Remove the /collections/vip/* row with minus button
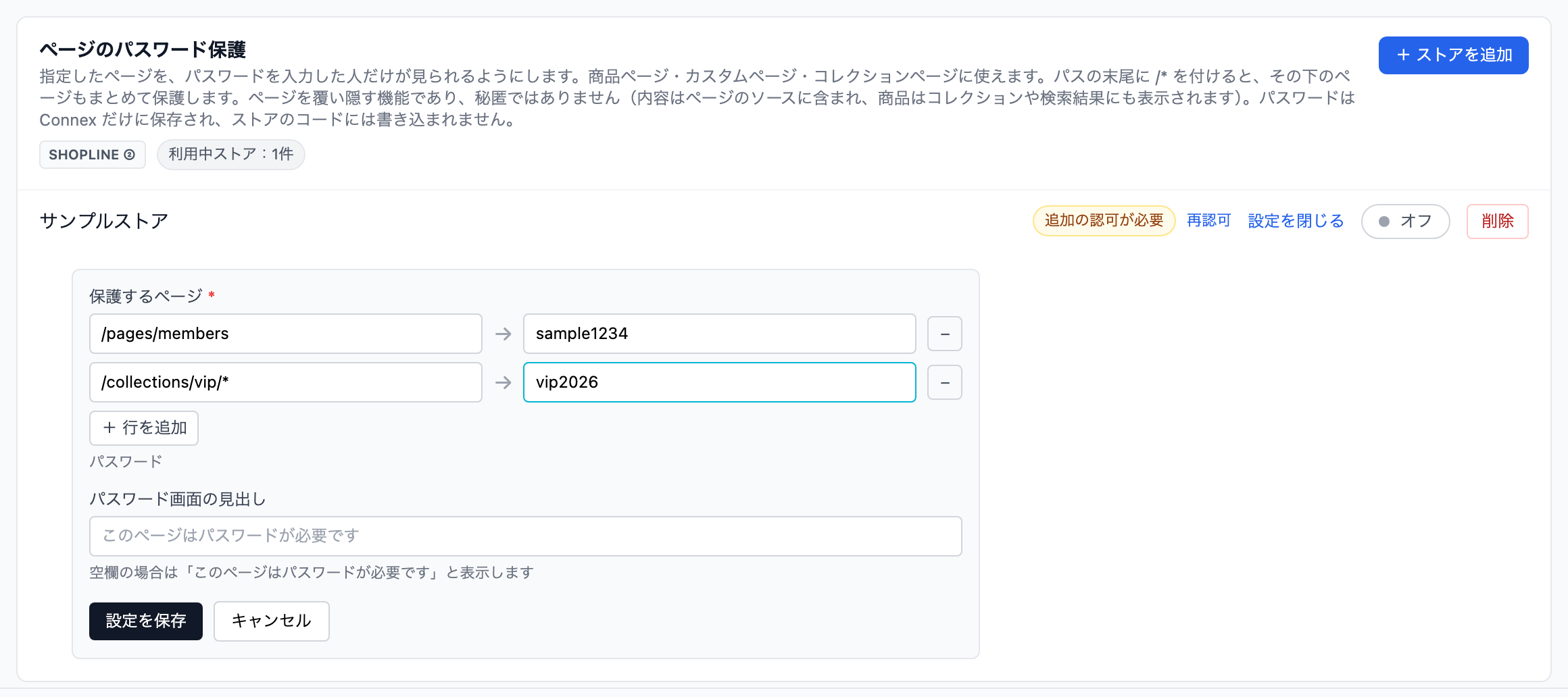 click(945, 382)
